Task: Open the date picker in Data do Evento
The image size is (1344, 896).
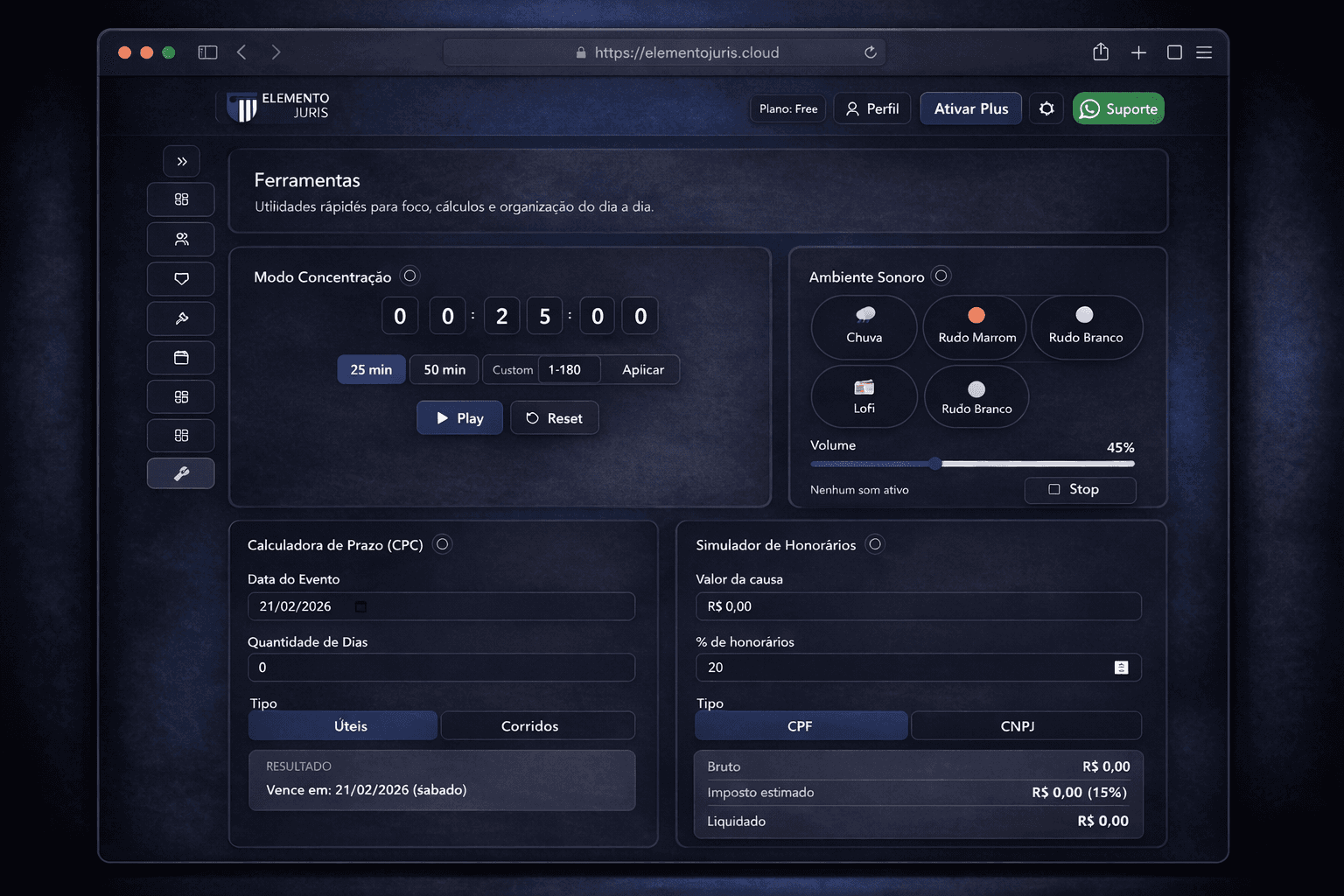Action: pyautogui.click(x=360, y=606)
